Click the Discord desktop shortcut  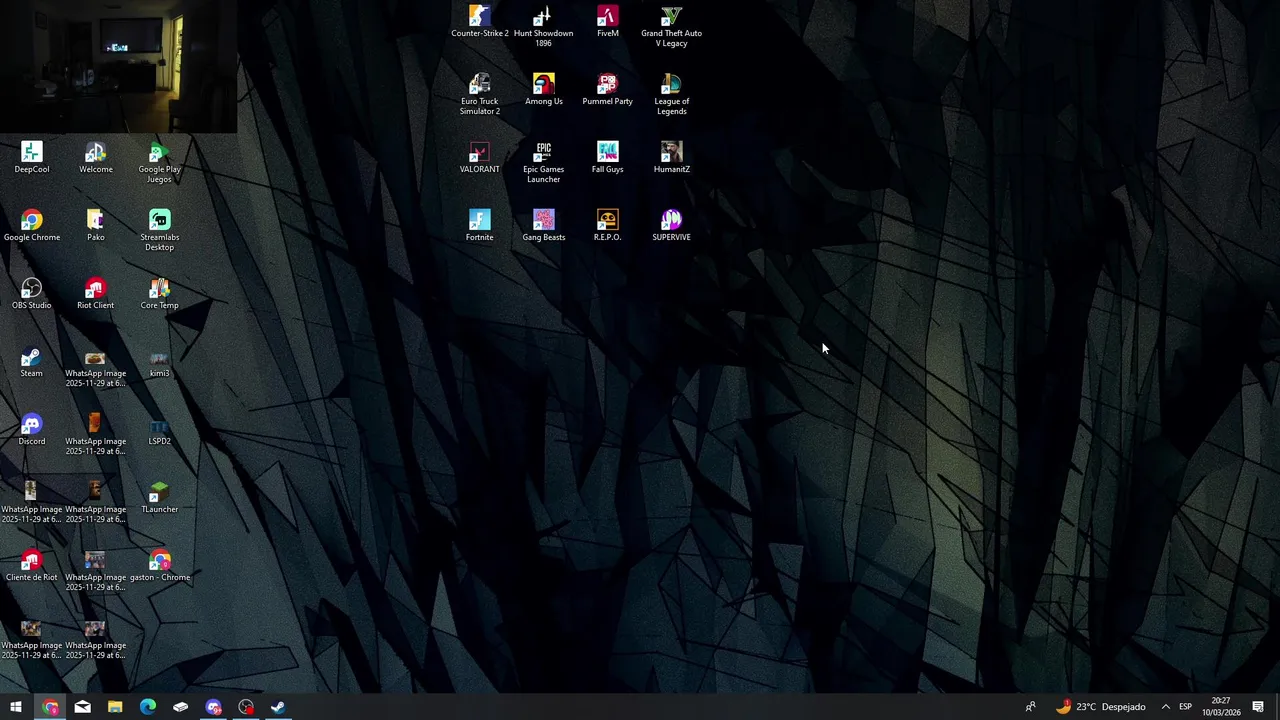(x=32, y=429)
